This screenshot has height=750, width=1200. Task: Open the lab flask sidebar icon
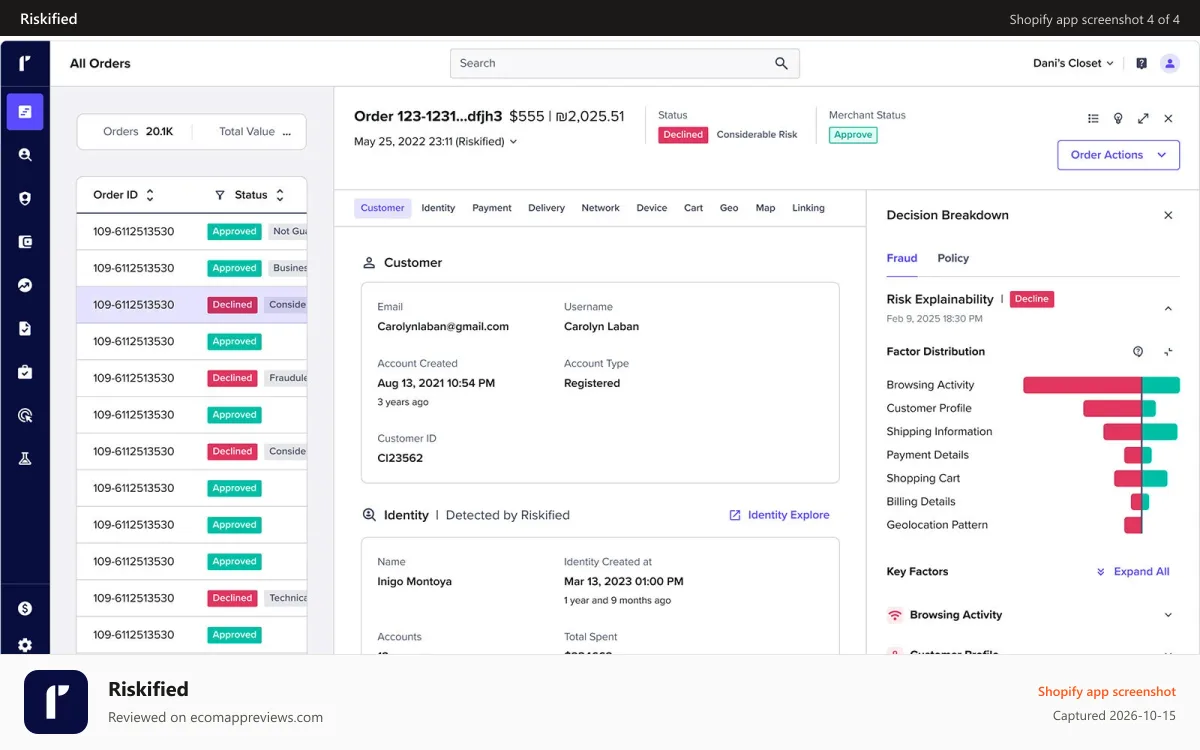click(x=25, y=458)
